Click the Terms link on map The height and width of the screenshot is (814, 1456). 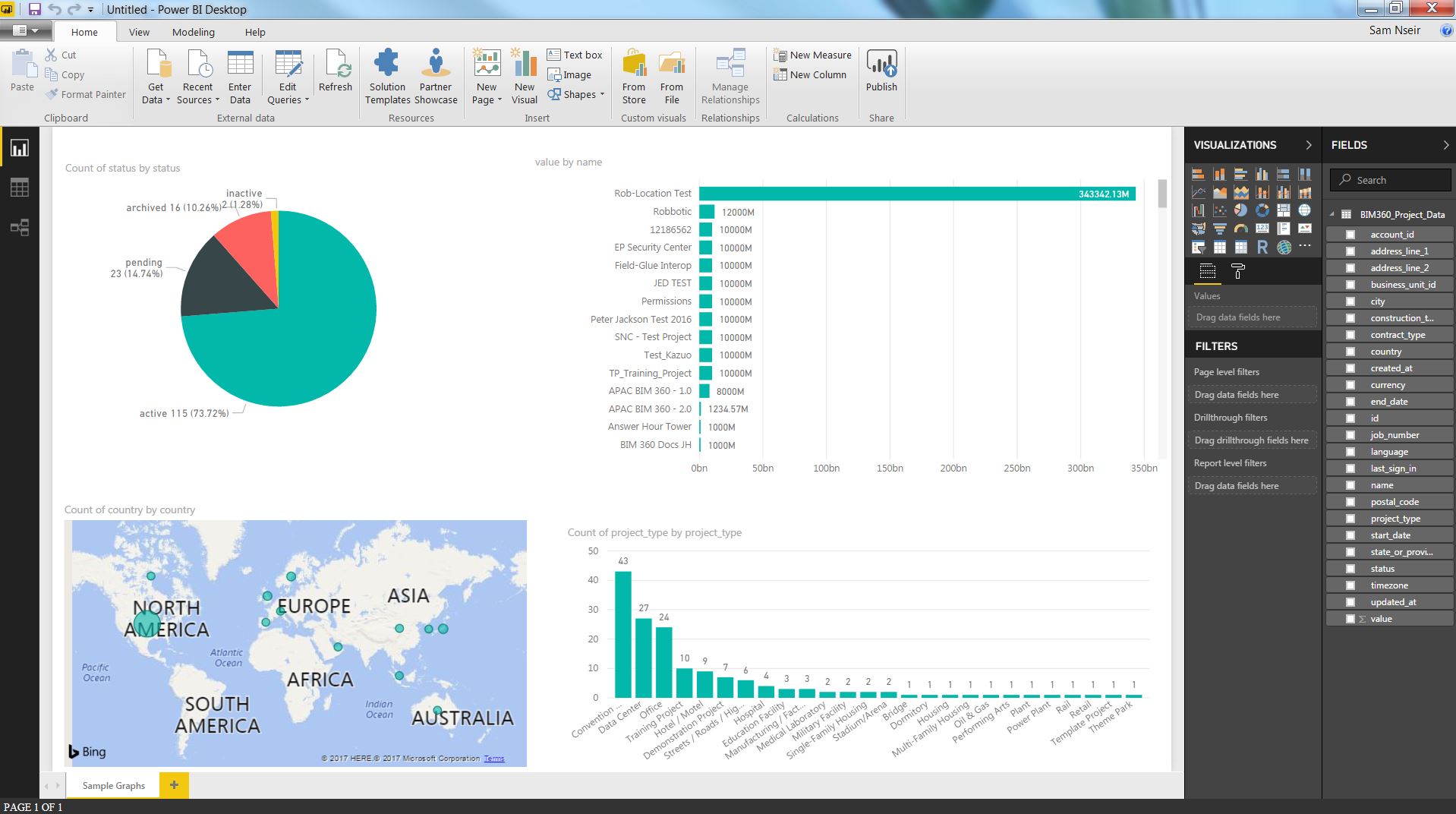point(494,758)
